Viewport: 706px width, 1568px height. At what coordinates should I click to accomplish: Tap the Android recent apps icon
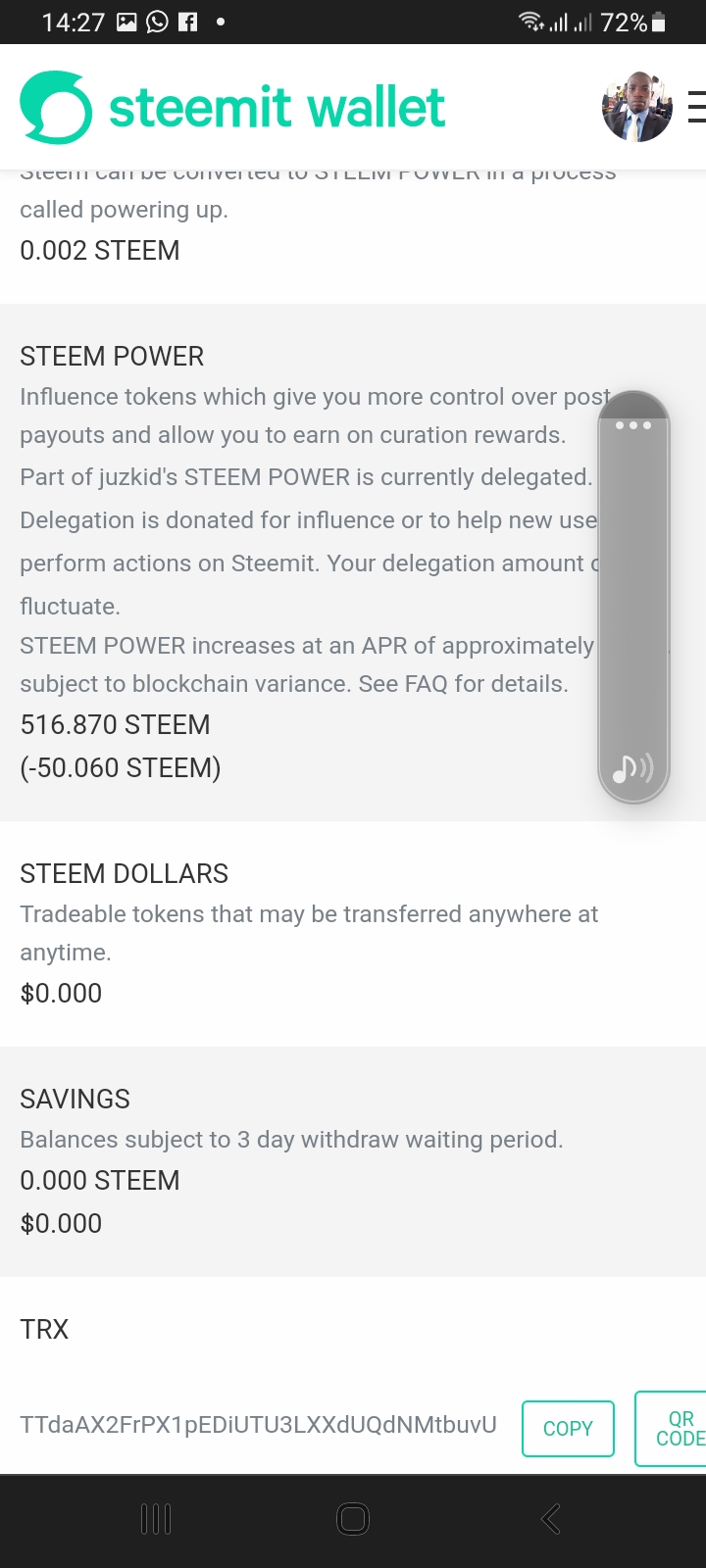(156, 1519)
